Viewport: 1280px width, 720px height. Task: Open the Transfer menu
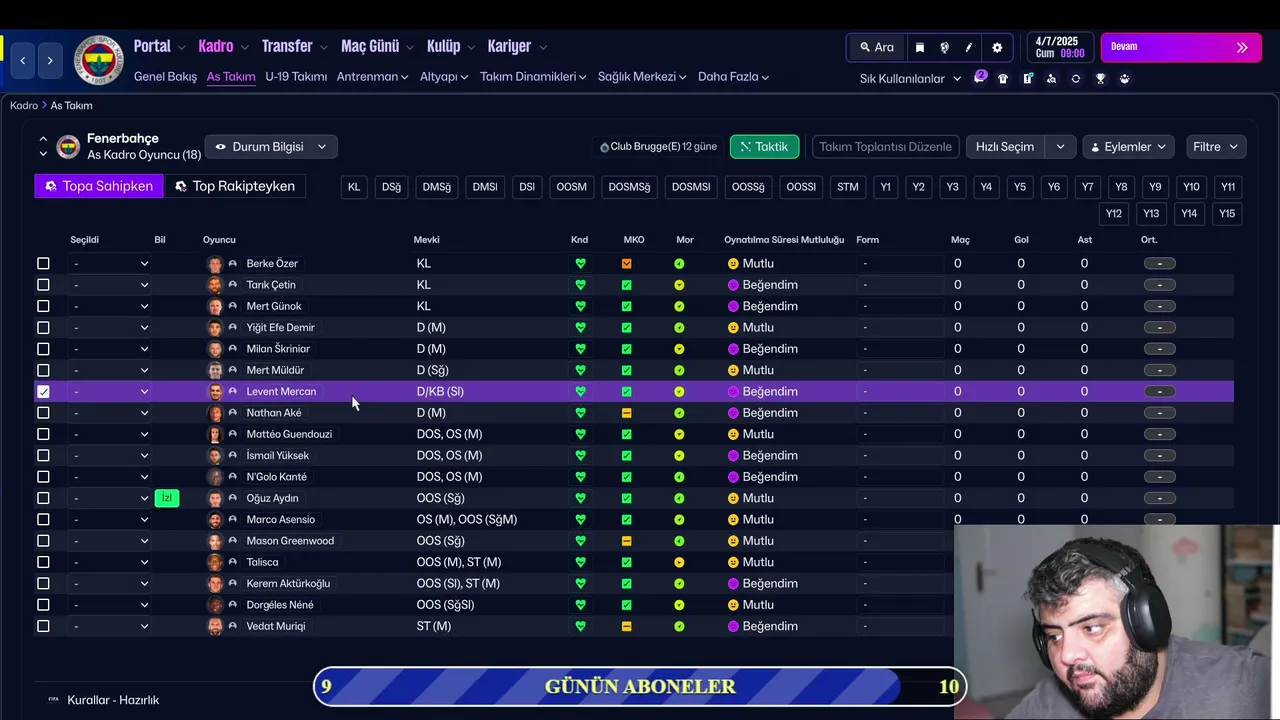294,47
